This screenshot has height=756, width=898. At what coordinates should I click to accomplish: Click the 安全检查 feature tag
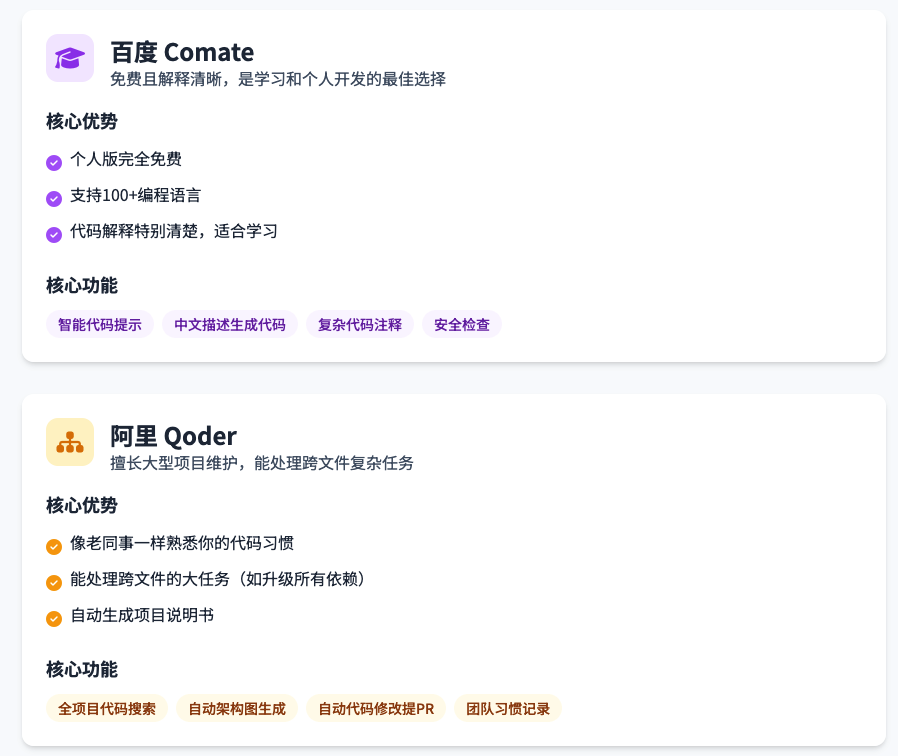[462, 325]
